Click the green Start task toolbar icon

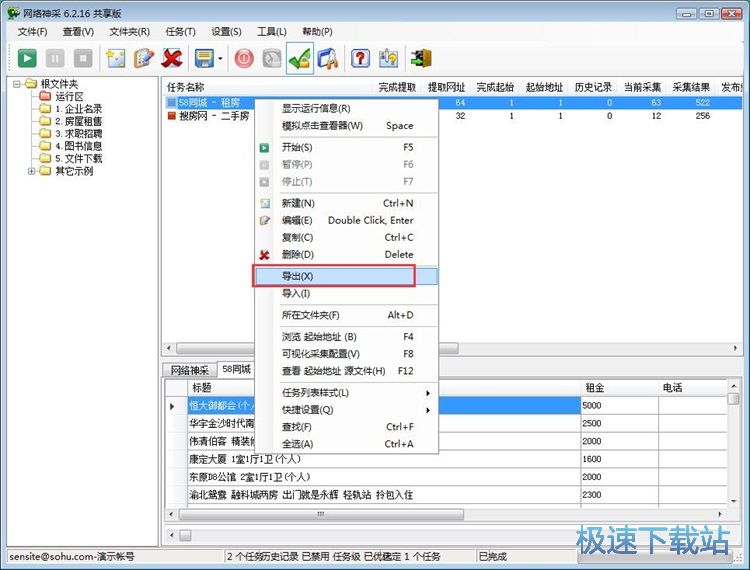[x=27, y=58]
